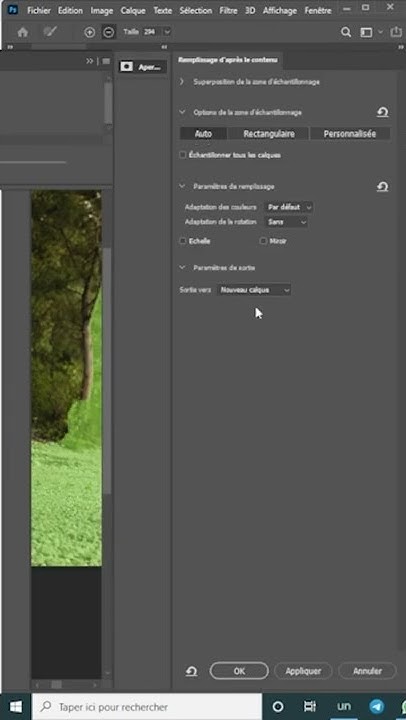Image resolution: width=406 pixels, height=720 pixels.
Task: Click the Aperçu panel icon
Action: [x=142, y=67]
